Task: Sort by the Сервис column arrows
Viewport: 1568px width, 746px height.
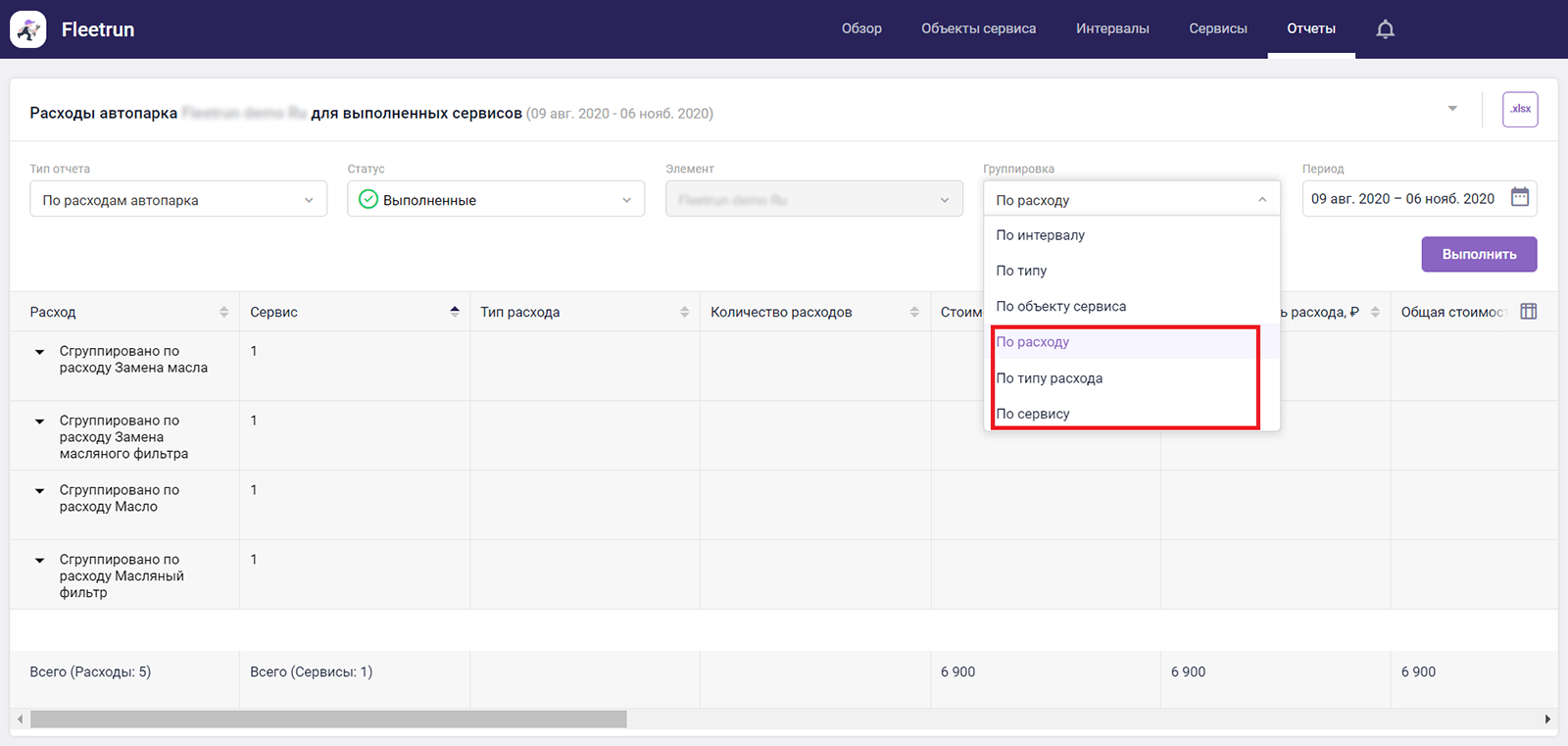Action: coord(455,312)
